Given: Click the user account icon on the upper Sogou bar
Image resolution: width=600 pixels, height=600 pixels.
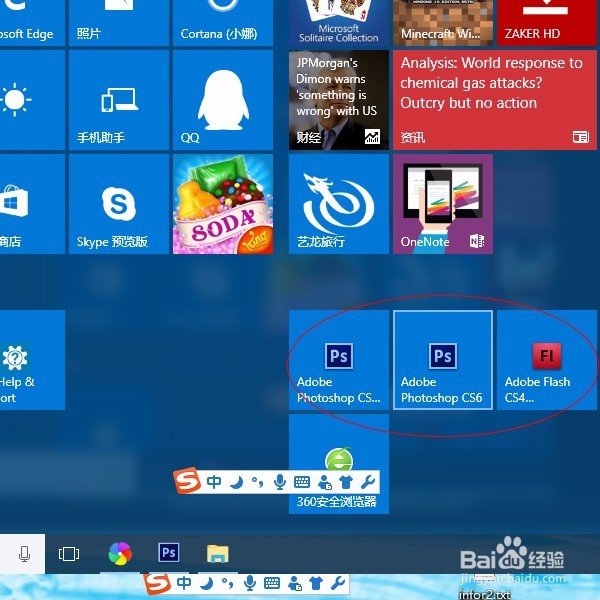Looking at the screenshot, I should click(x=325, y=483).
